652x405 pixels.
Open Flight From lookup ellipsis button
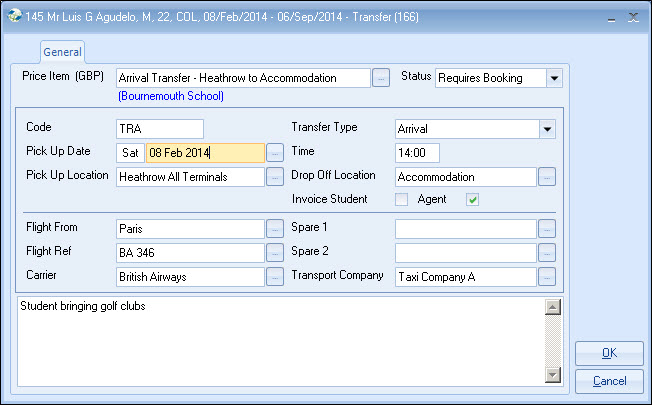[x=275, y=229]
